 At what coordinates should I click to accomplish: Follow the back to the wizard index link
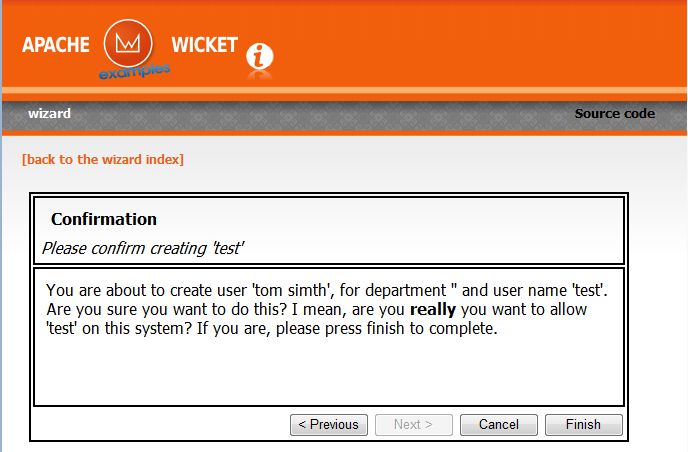click(103, 159)
